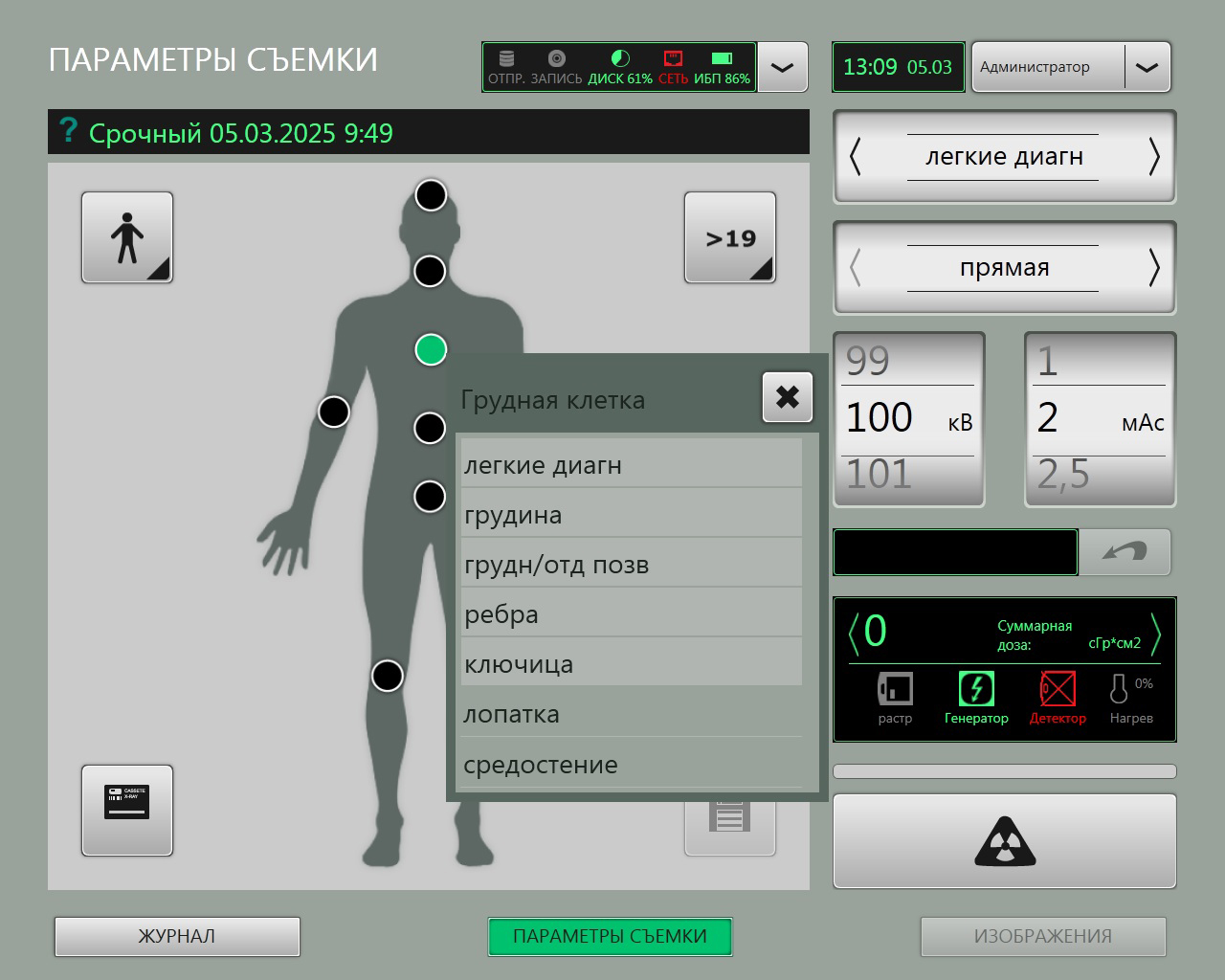Image resolution: width=1225 pixels, height=980 pixels.
Task: Select 101 in the кВ spinner
Action: pyautogui.click(x=879, y=475)
